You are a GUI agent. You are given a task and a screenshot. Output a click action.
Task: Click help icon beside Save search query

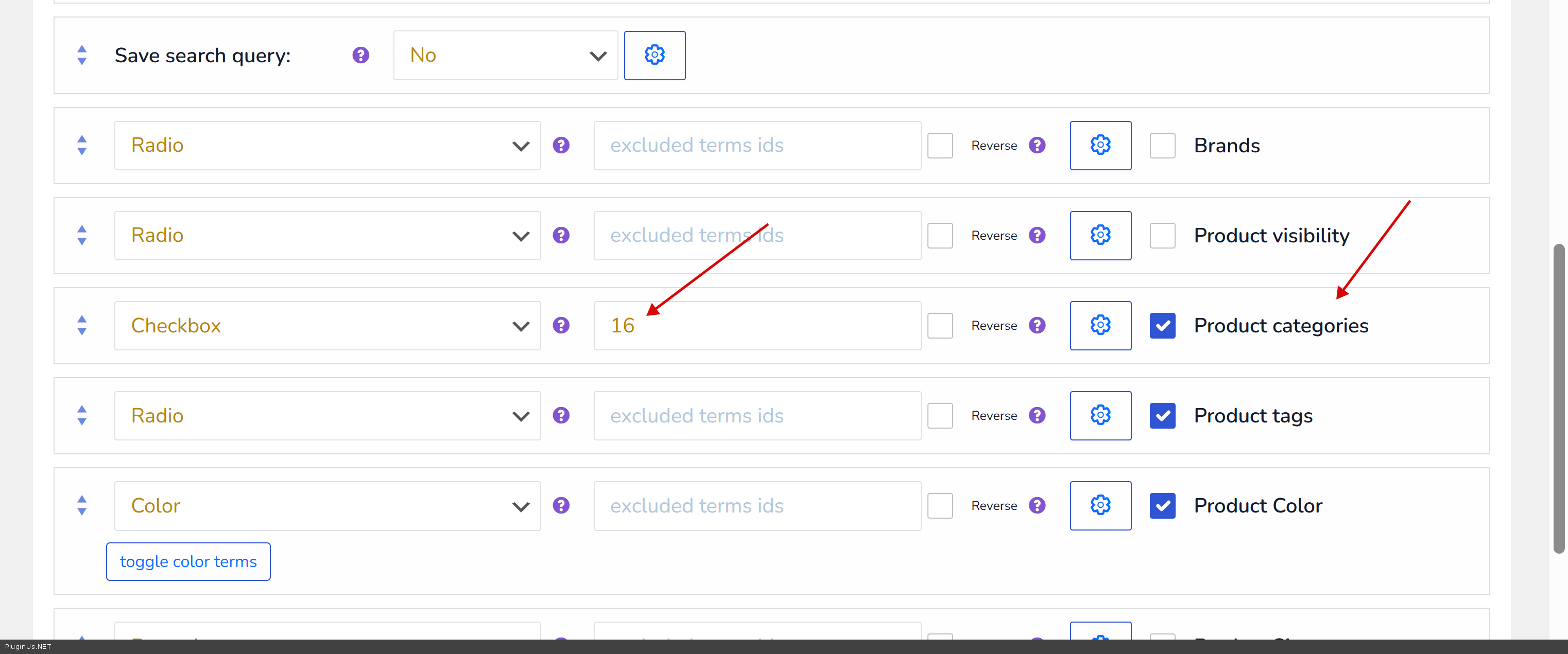tap(360, 56)
